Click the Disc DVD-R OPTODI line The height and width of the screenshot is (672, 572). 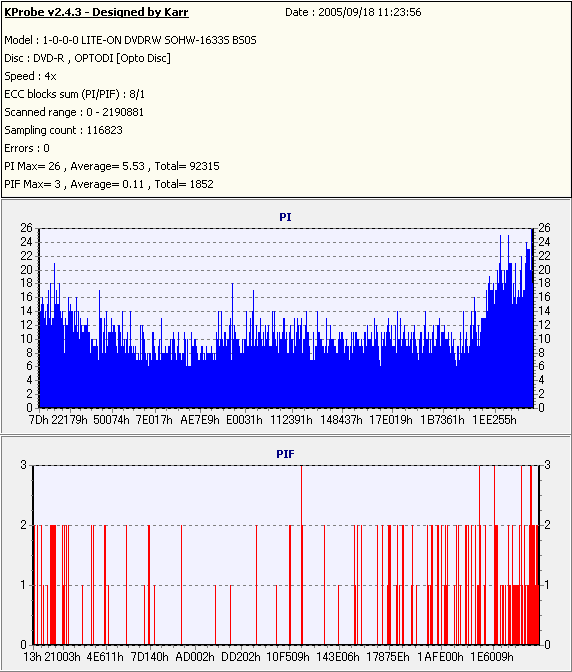coord(87,58)
